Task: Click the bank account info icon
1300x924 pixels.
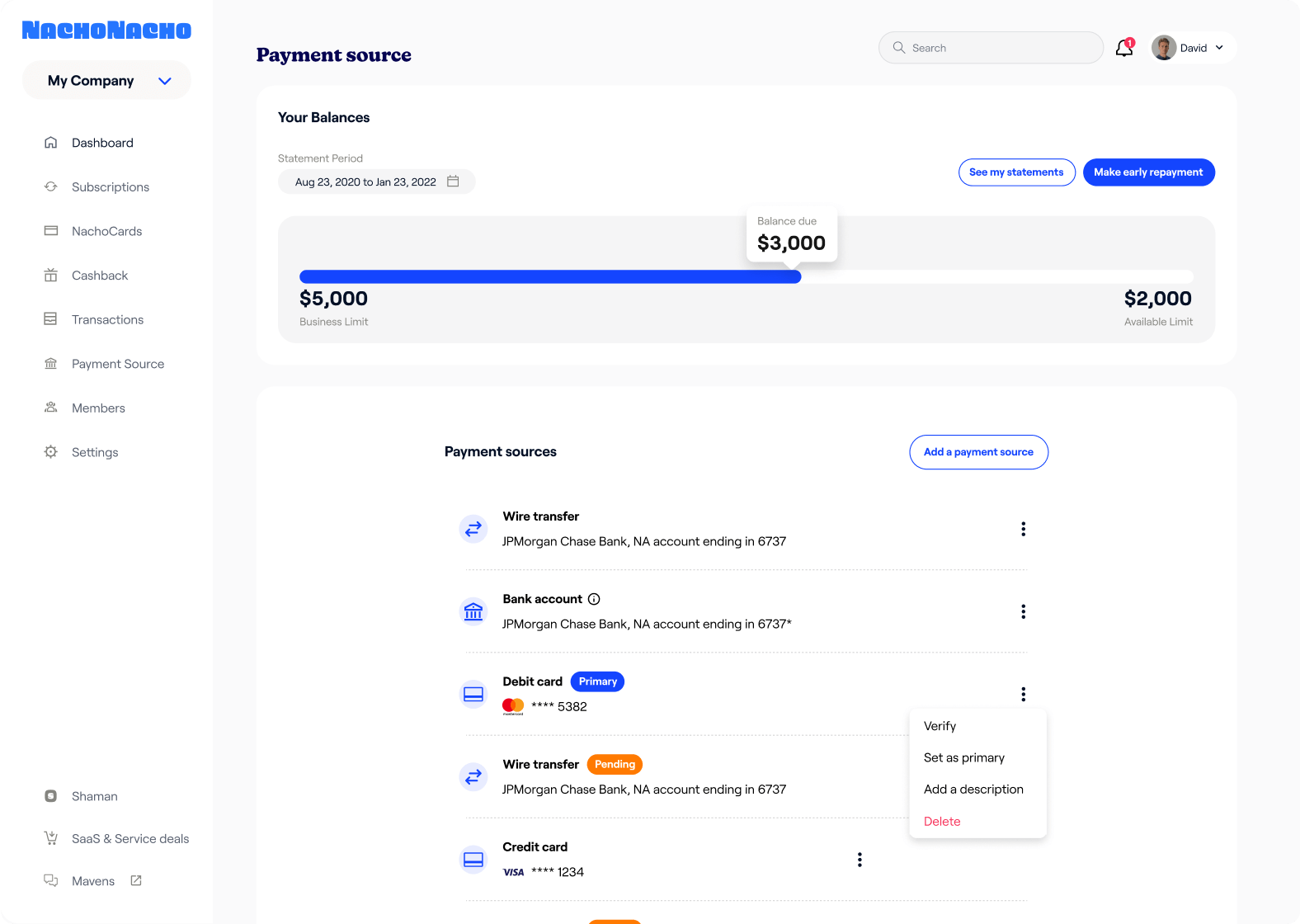Action: [594, 599]
